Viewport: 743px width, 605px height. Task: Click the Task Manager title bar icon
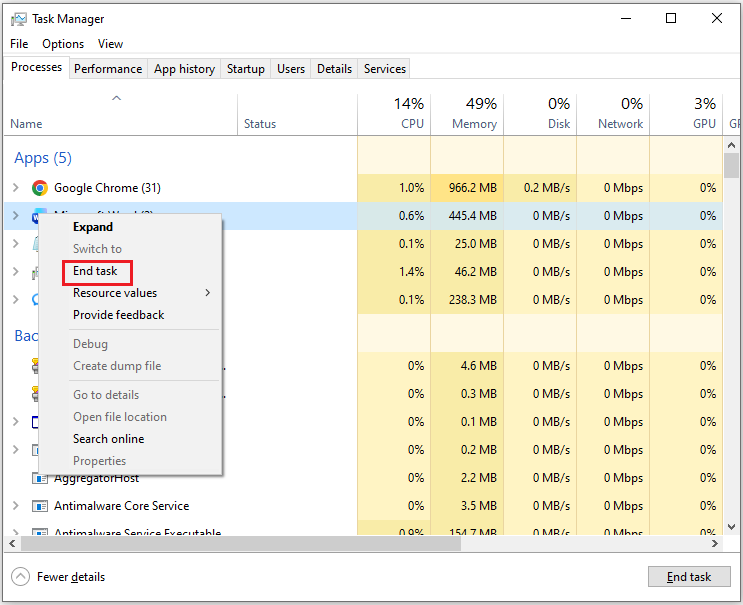(x=19, y=19)
